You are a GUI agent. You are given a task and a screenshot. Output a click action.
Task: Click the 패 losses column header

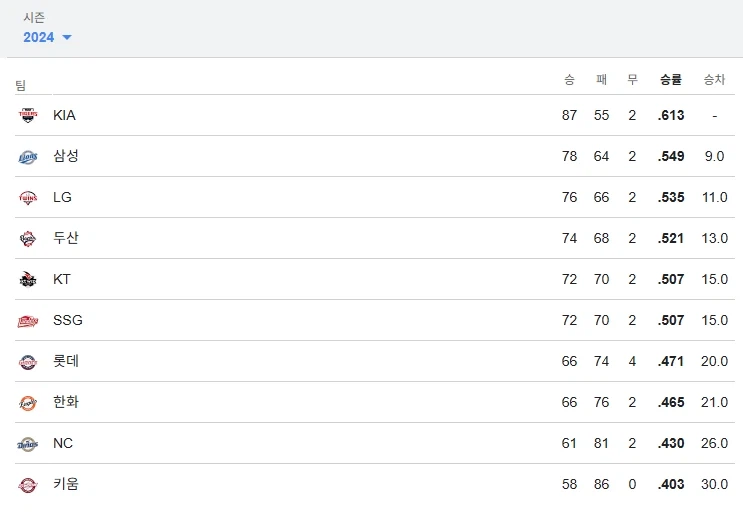601,79
